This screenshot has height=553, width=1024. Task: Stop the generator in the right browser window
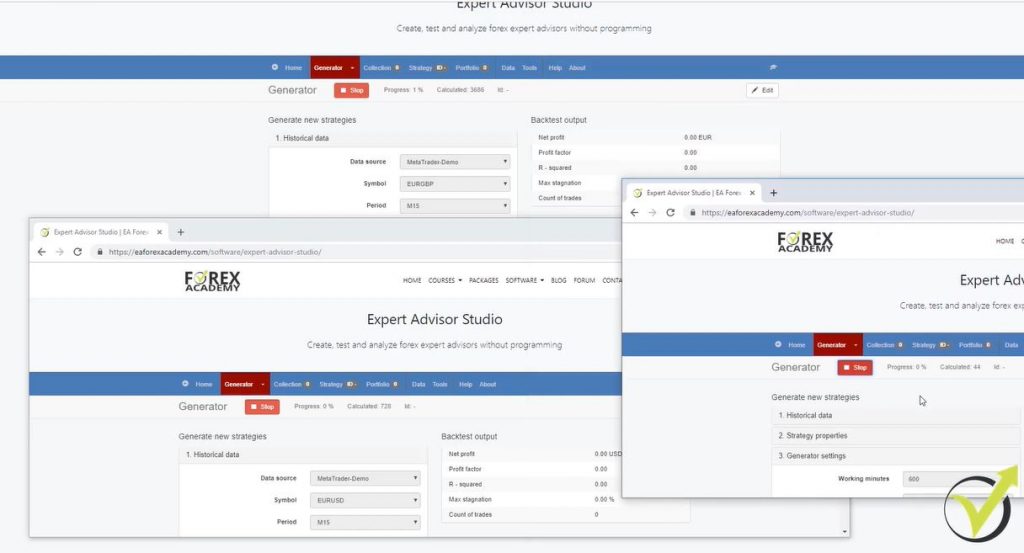(x=855, y=368)
